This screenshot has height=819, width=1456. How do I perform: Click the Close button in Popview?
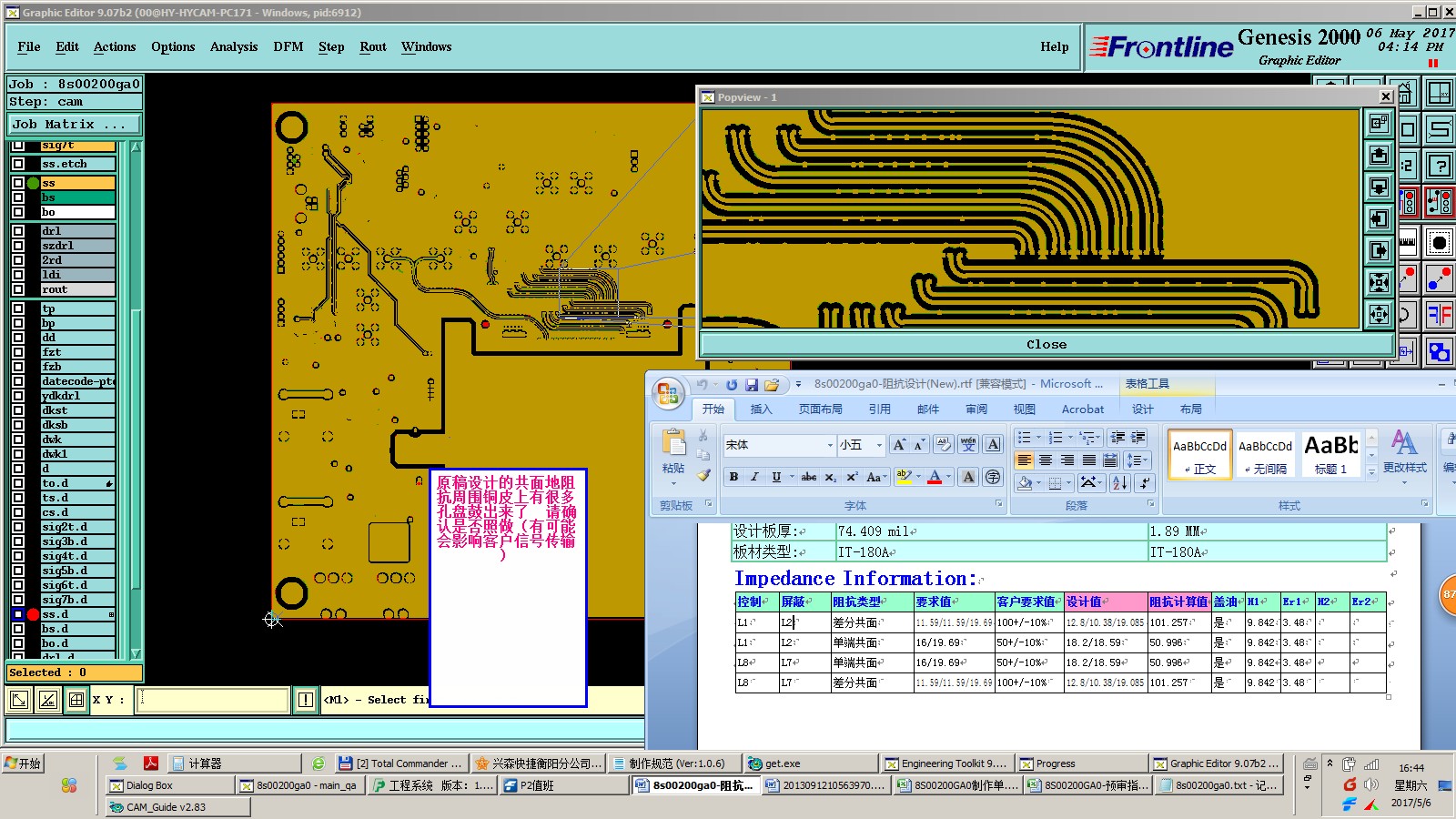pos(1046,345)
